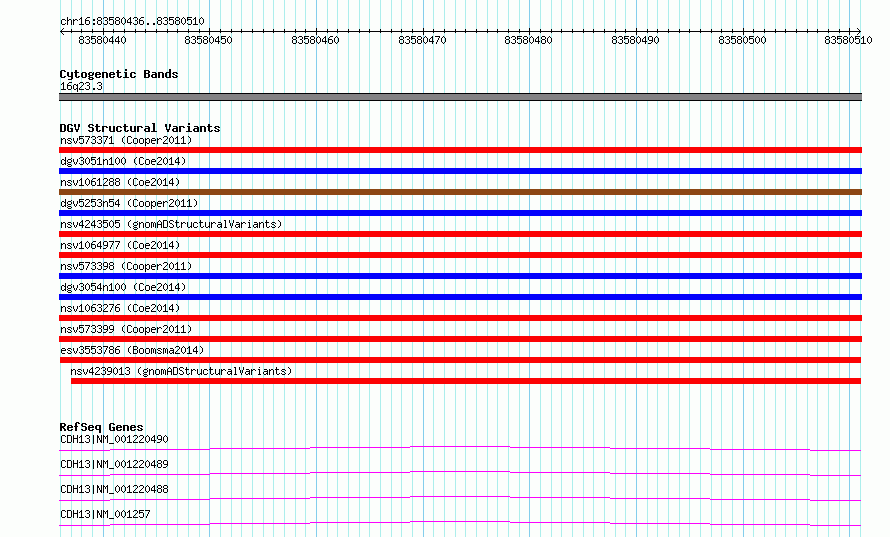Open variant nsv4239013 (gnomADStructuralVariants) label

pos(181,371)
